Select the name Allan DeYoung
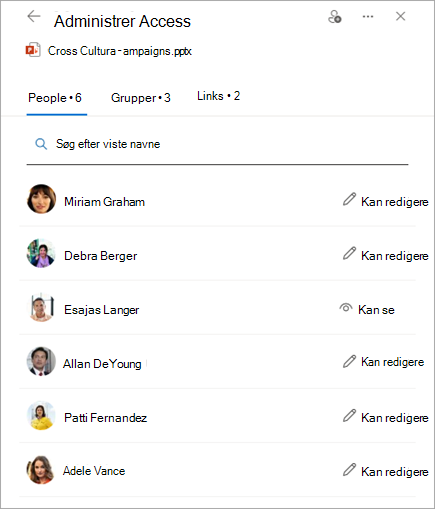The height and width of the screenshot is (509, 435). click(x=102, y=364)
